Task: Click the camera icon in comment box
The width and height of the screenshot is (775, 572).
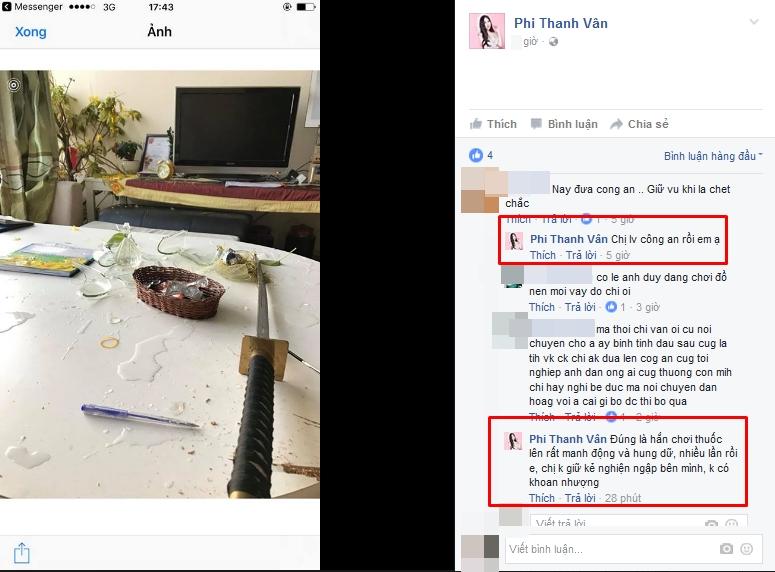Action: [726, 549]
